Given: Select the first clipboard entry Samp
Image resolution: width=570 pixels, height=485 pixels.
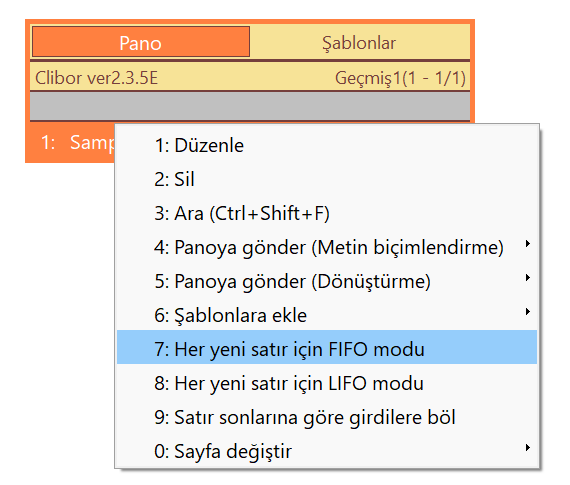Looking at the screenshot, I should (72, 143).
